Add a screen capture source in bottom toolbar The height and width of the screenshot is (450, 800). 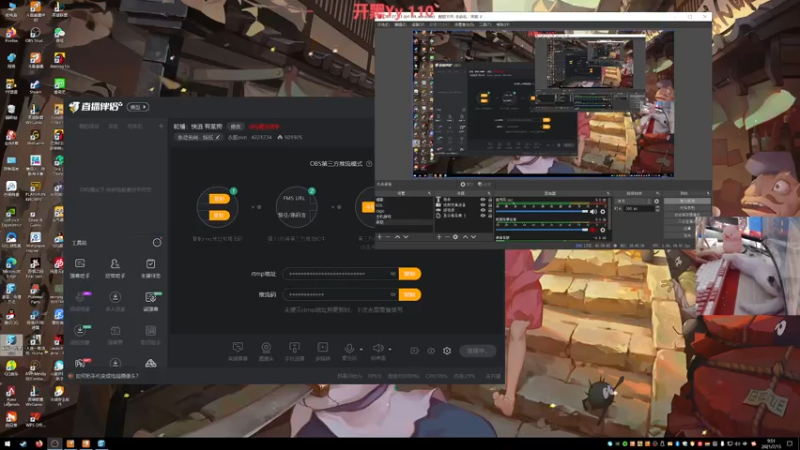click(x=238, y=351)
